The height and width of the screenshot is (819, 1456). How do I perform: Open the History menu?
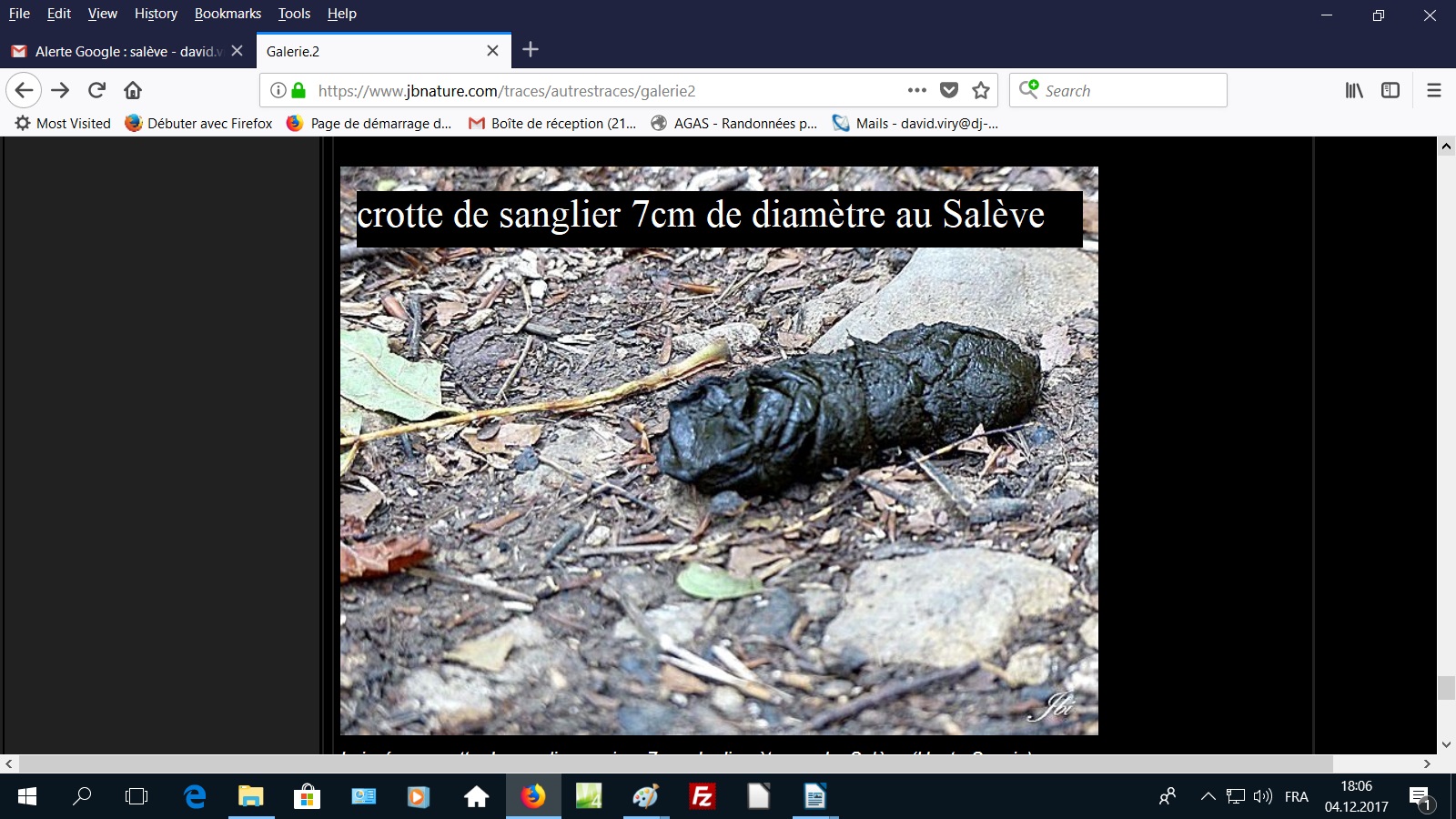coord(156,14)
